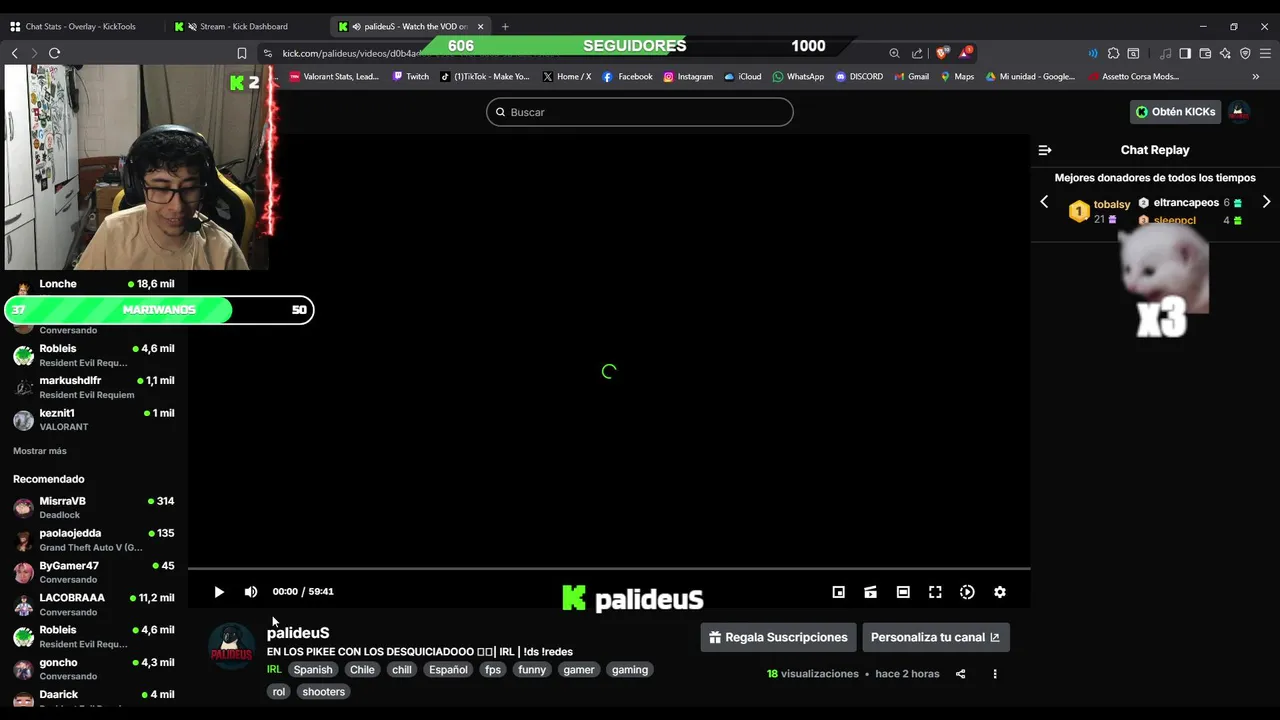Screen dimensions: 1280x720
Task: Mute the video player volume
Action: pos(251,592)
